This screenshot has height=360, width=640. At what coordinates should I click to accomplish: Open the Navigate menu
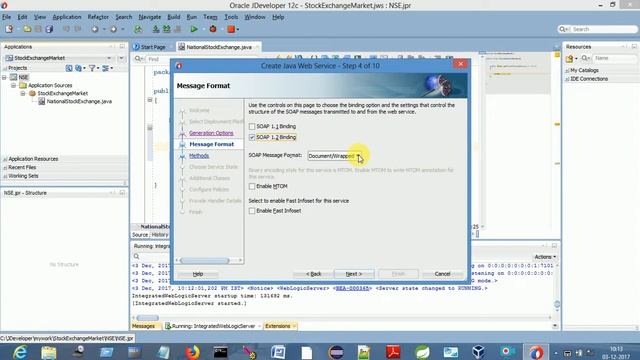pyautogui.click(x=149, y=17)
